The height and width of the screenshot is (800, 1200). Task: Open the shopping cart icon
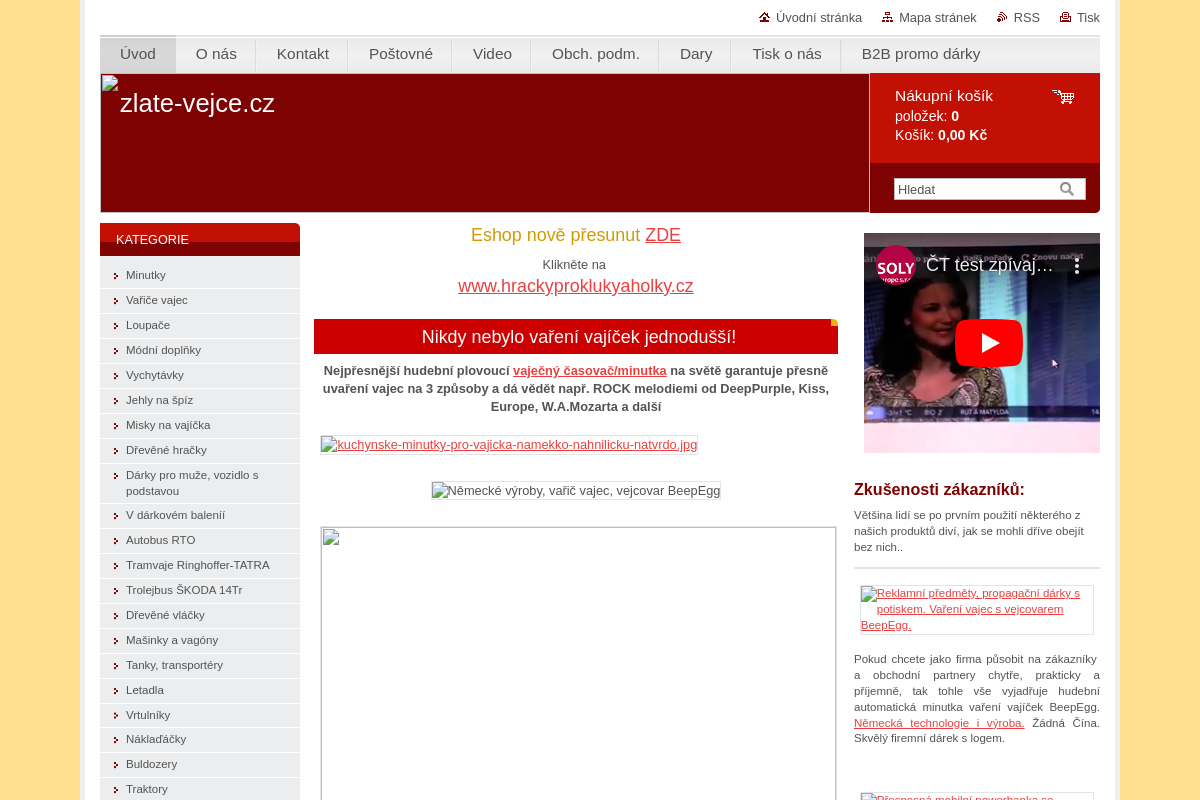pos(1062,97)
